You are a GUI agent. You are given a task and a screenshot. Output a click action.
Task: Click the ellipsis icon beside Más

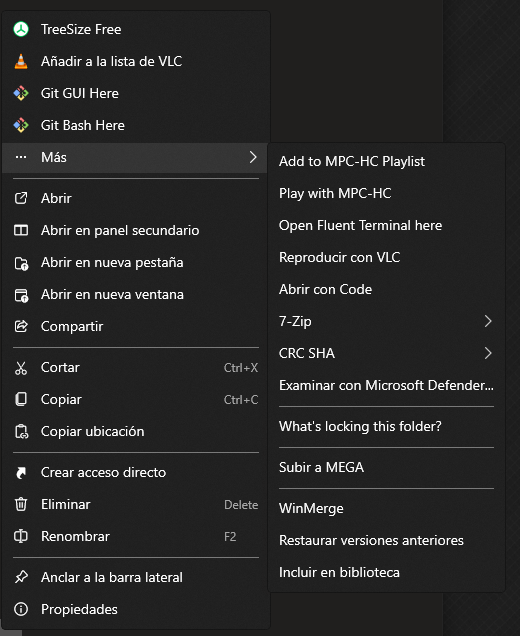[21, 157]
